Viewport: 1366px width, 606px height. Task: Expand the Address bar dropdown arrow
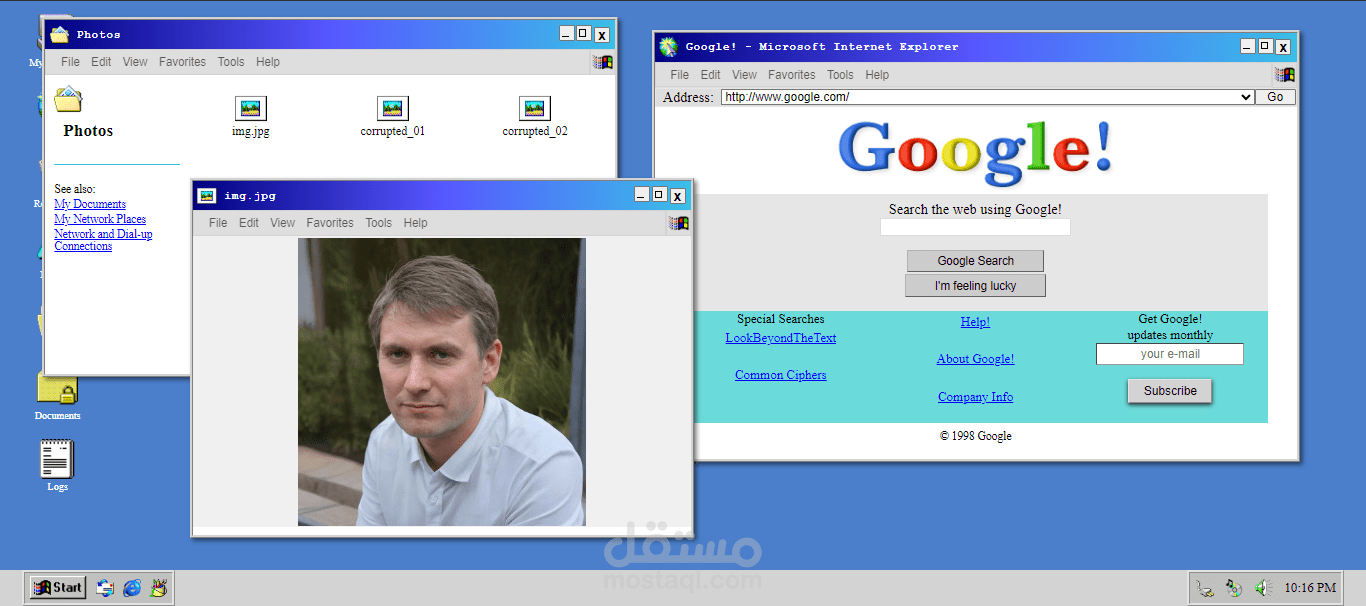point(1246,97)
